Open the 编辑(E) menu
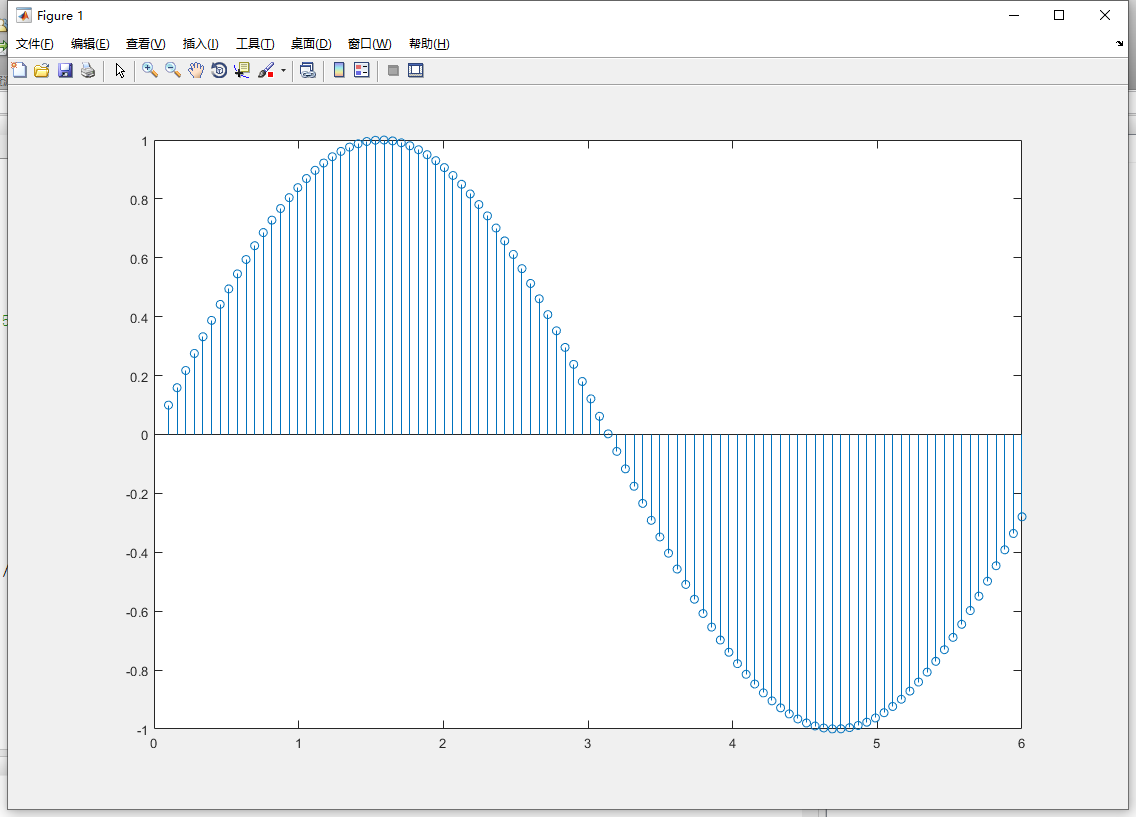 90,43
